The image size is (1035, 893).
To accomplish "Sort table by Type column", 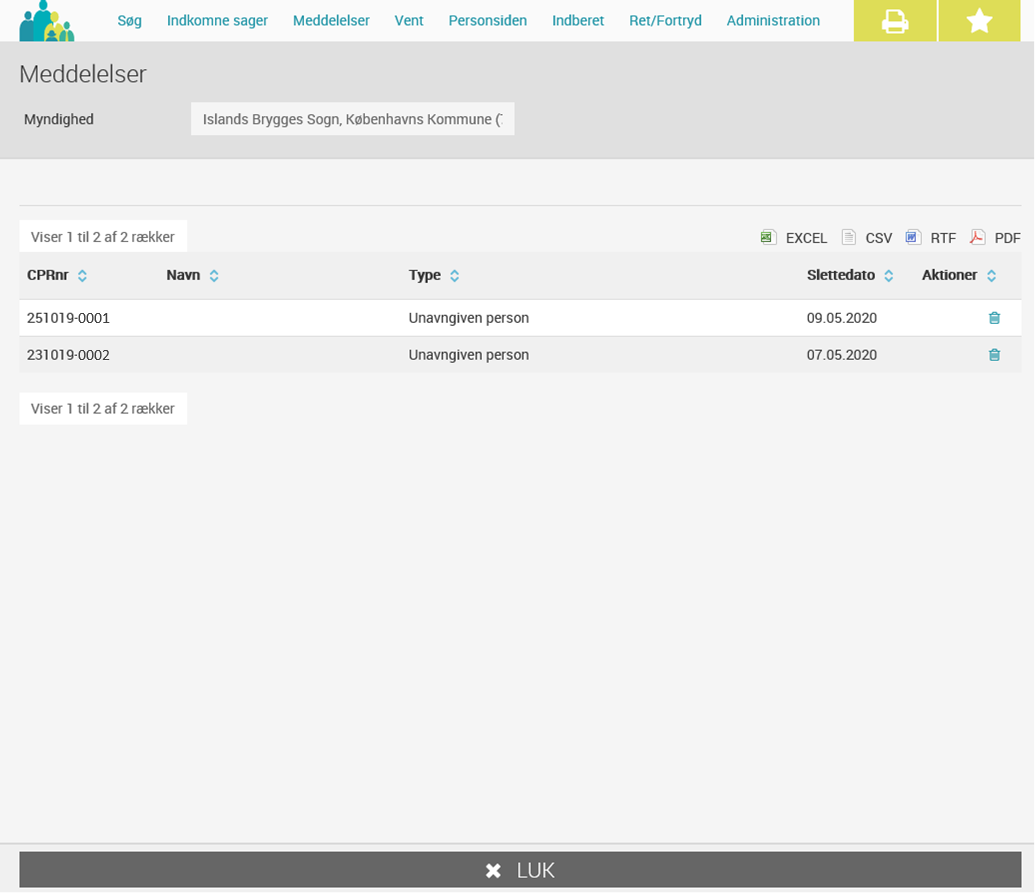I will click(x=433, y=275).
